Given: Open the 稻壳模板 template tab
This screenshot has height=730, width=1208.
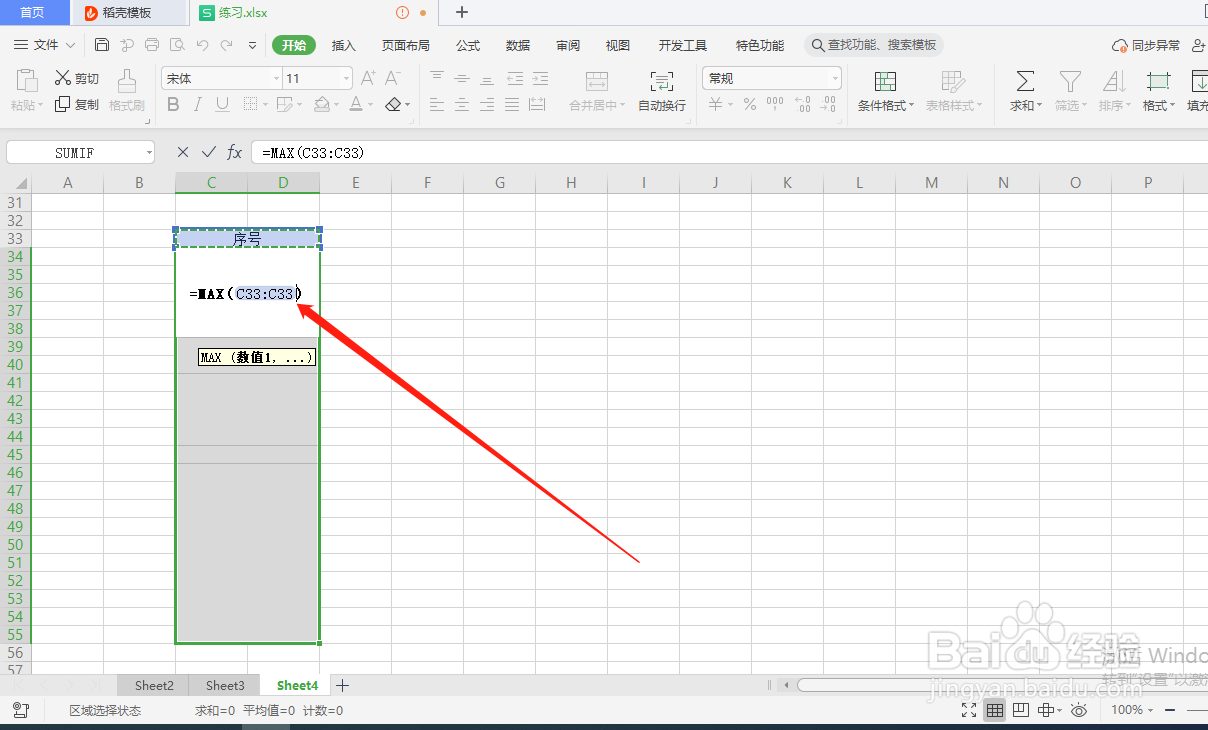Looking at the screenshot, I should (x=128, y=13).
